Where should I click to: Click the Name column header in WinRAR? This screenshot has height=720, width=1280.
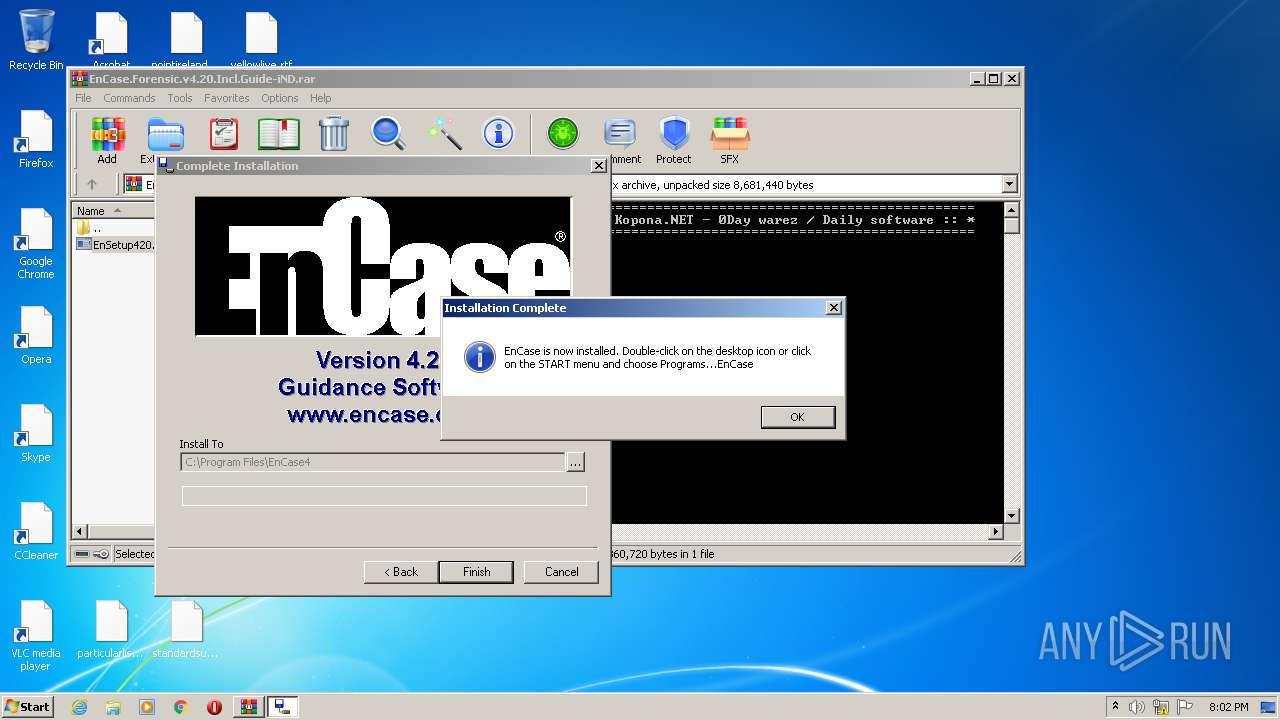click(x=112, y=211)
